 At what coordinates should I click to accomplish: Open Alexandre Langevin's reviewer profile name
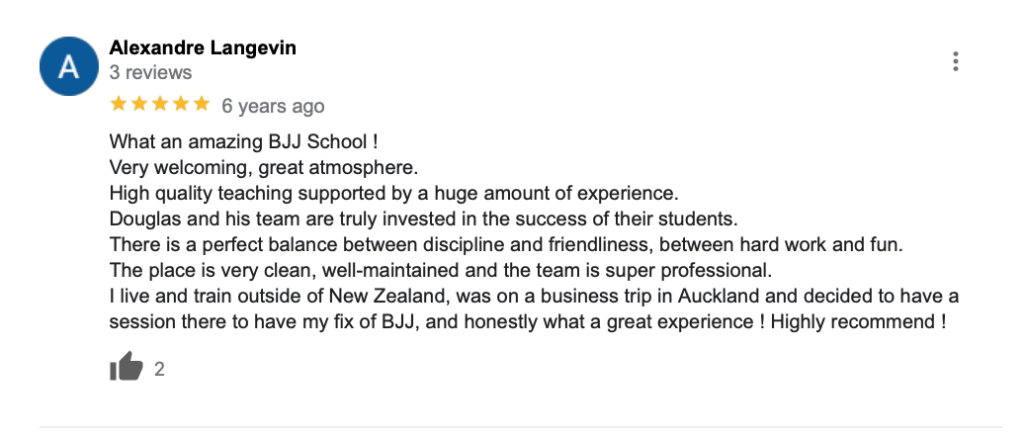202,48
